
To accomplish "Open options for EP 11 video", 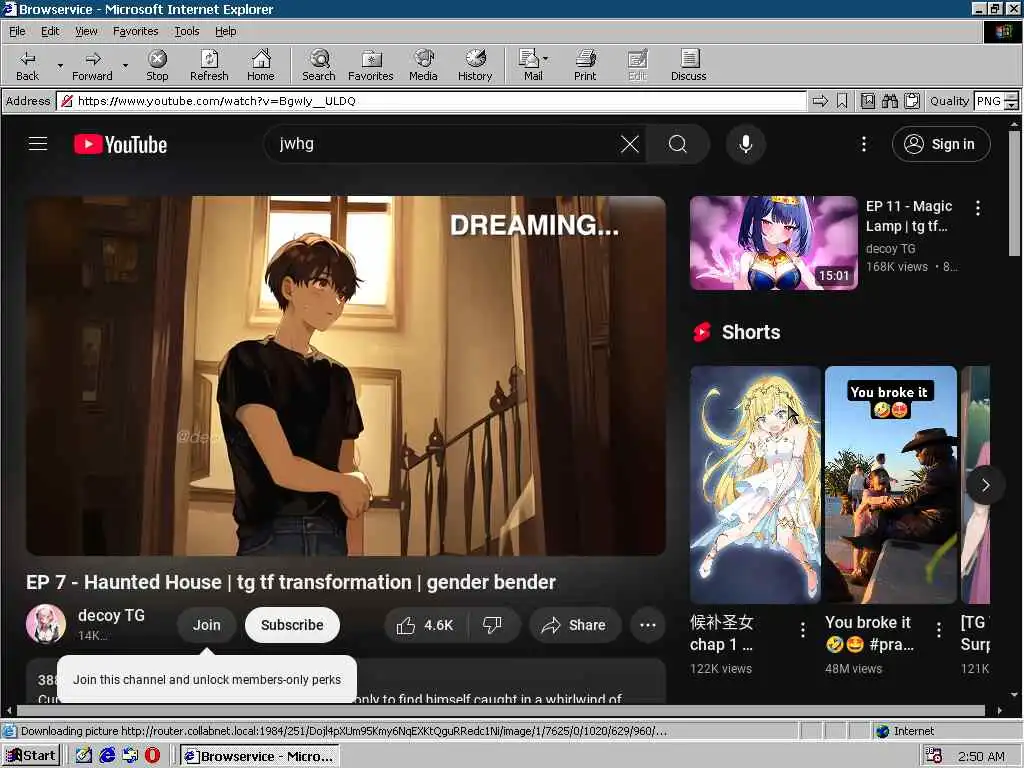I will tap(978, 208).
